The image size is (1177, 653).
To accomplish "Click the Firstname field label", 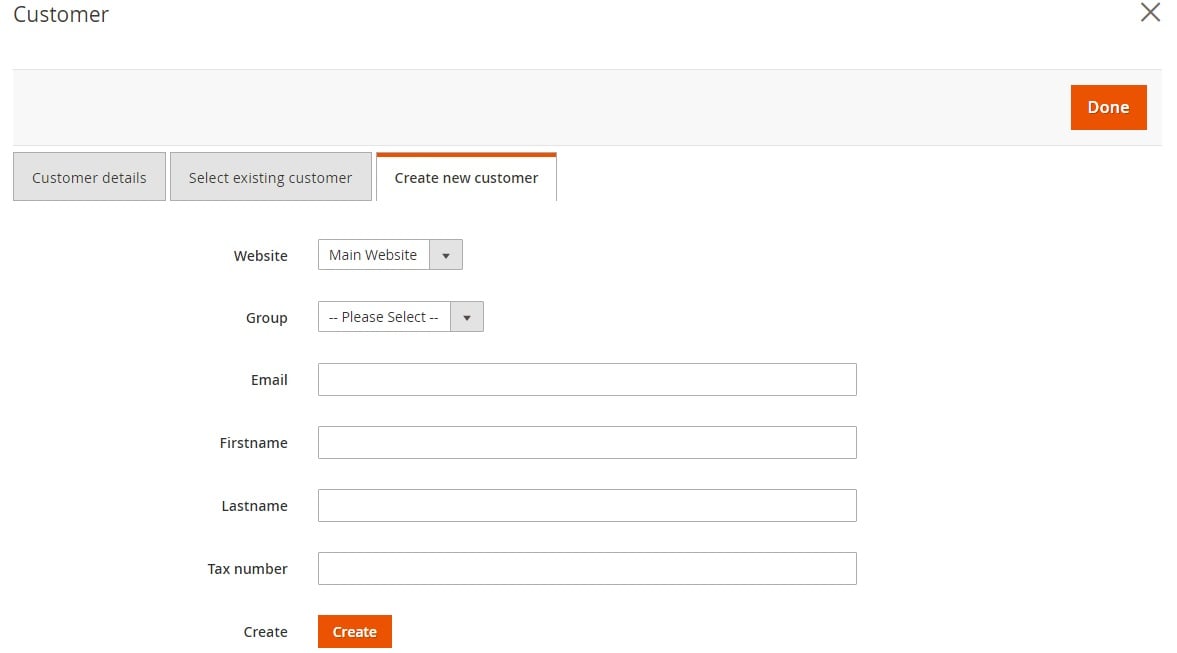I will tap(253, 444).
